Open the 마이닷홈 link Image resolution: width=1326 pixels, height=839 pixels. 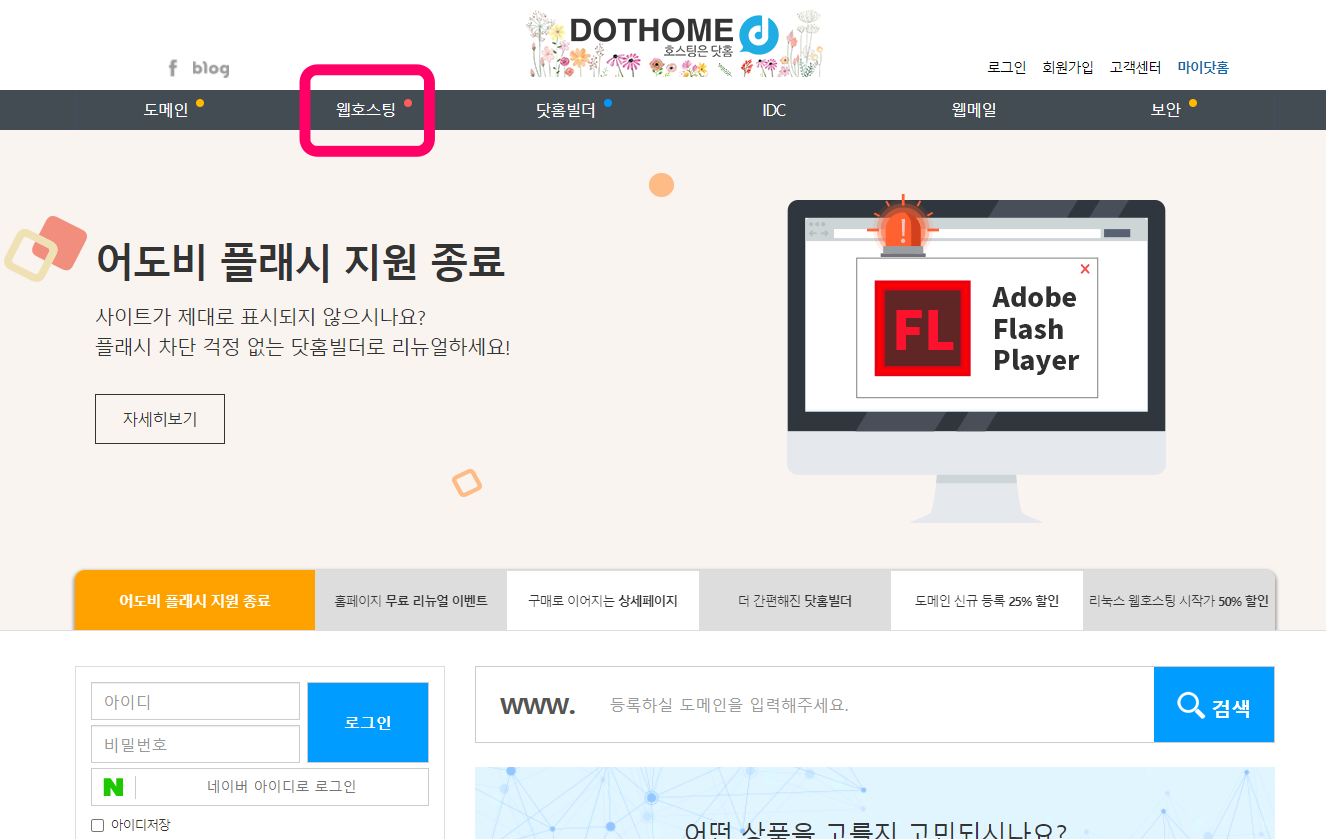click(1203, 67)
